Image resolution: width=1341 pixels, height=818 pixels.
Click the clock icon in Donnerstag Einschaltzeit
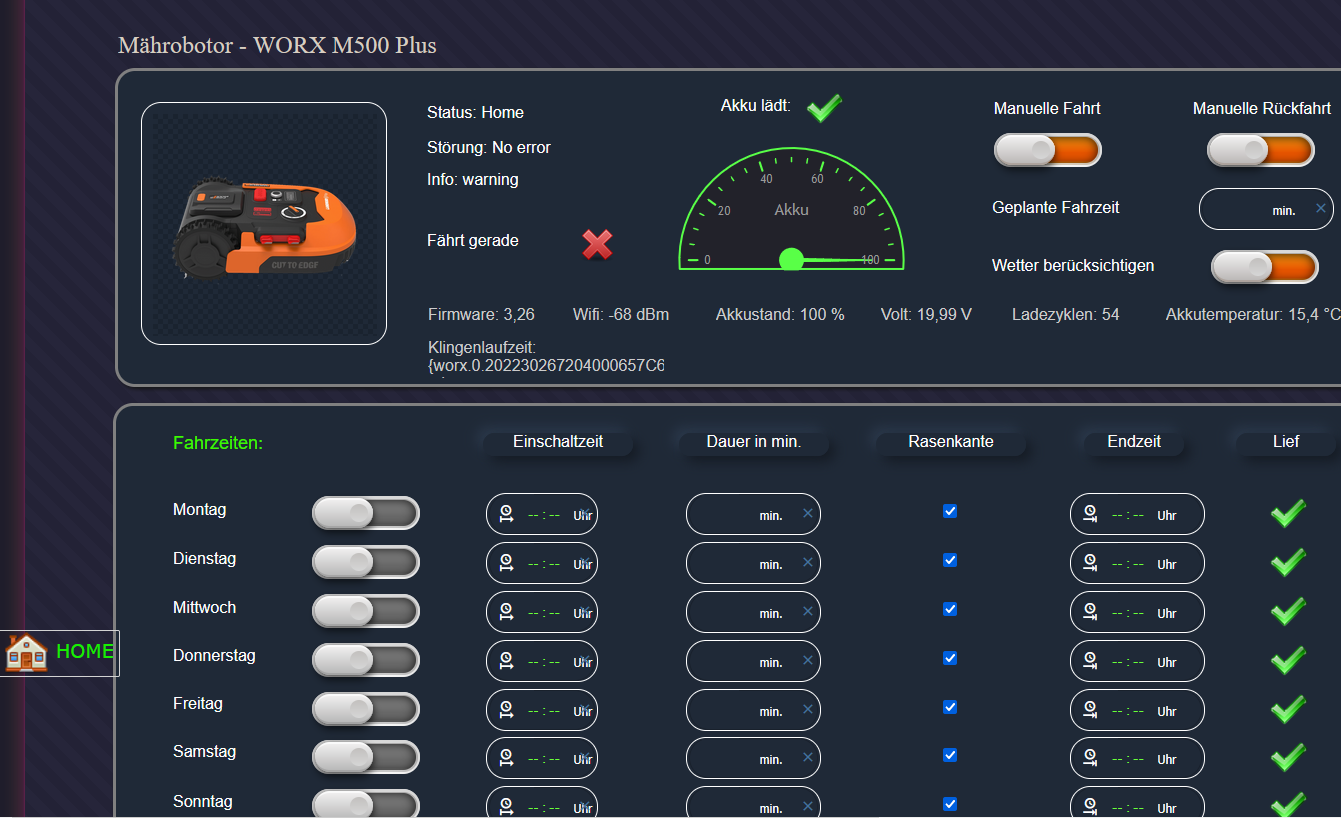click(x=506, y=661)
